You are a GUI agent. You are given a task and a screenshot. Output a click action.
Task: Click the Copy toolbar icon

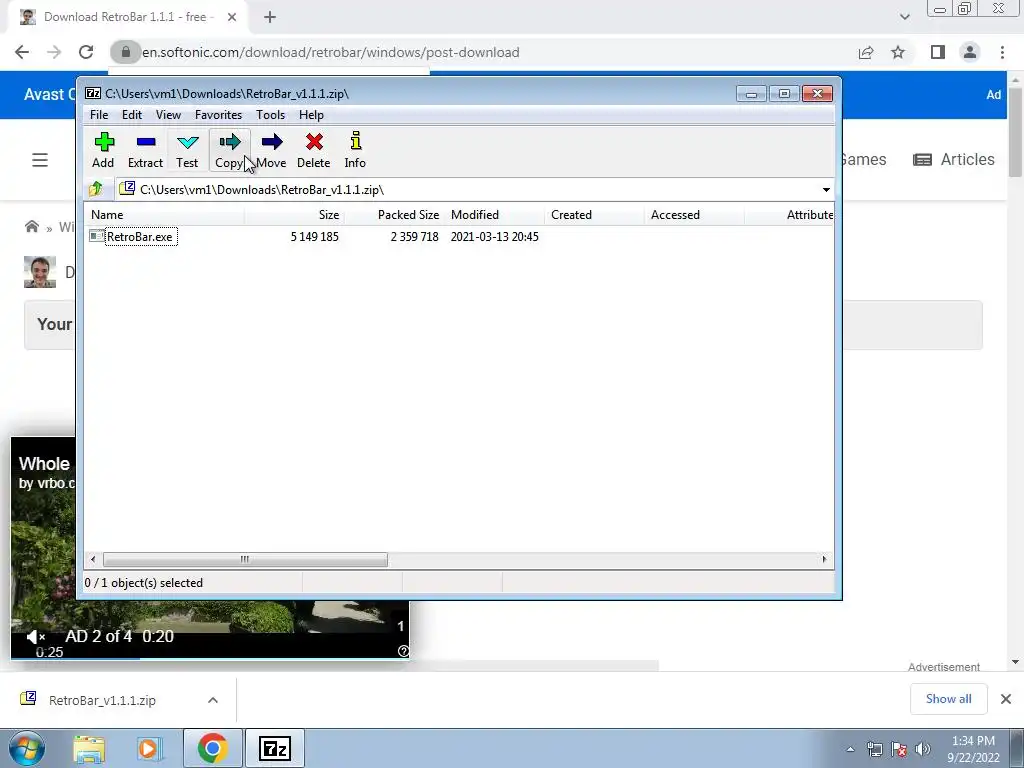229,150
